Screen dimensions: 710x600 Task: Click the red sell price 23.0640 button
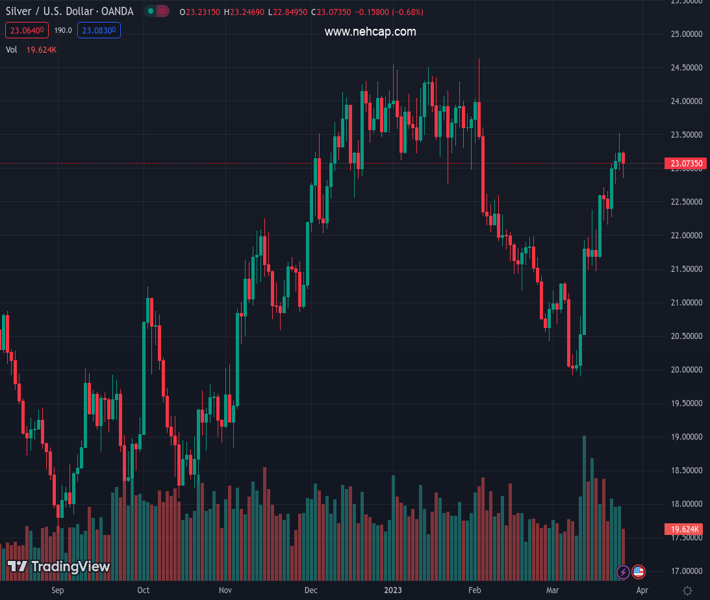[x=25, y=31]
